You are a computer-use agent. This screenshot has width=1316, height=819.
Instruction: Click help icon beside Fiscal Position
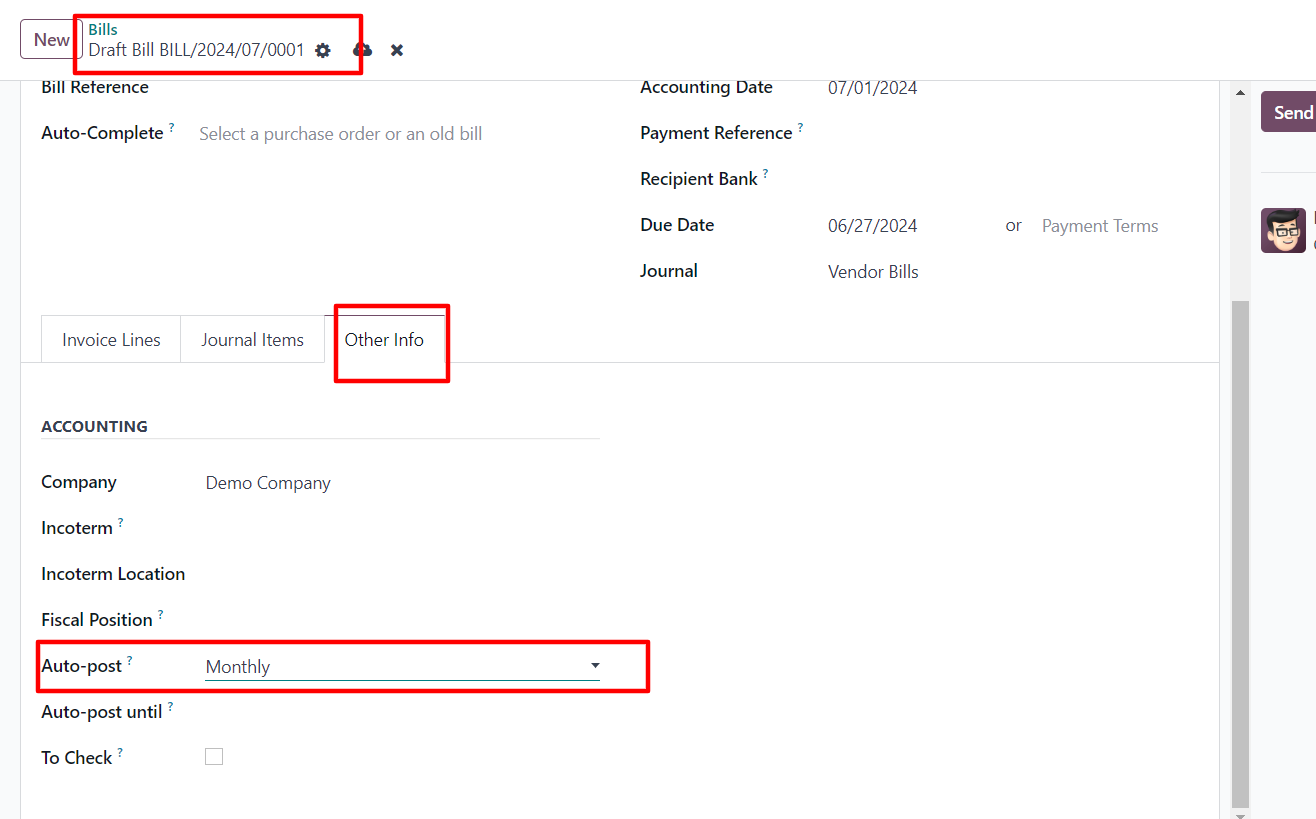160,615
